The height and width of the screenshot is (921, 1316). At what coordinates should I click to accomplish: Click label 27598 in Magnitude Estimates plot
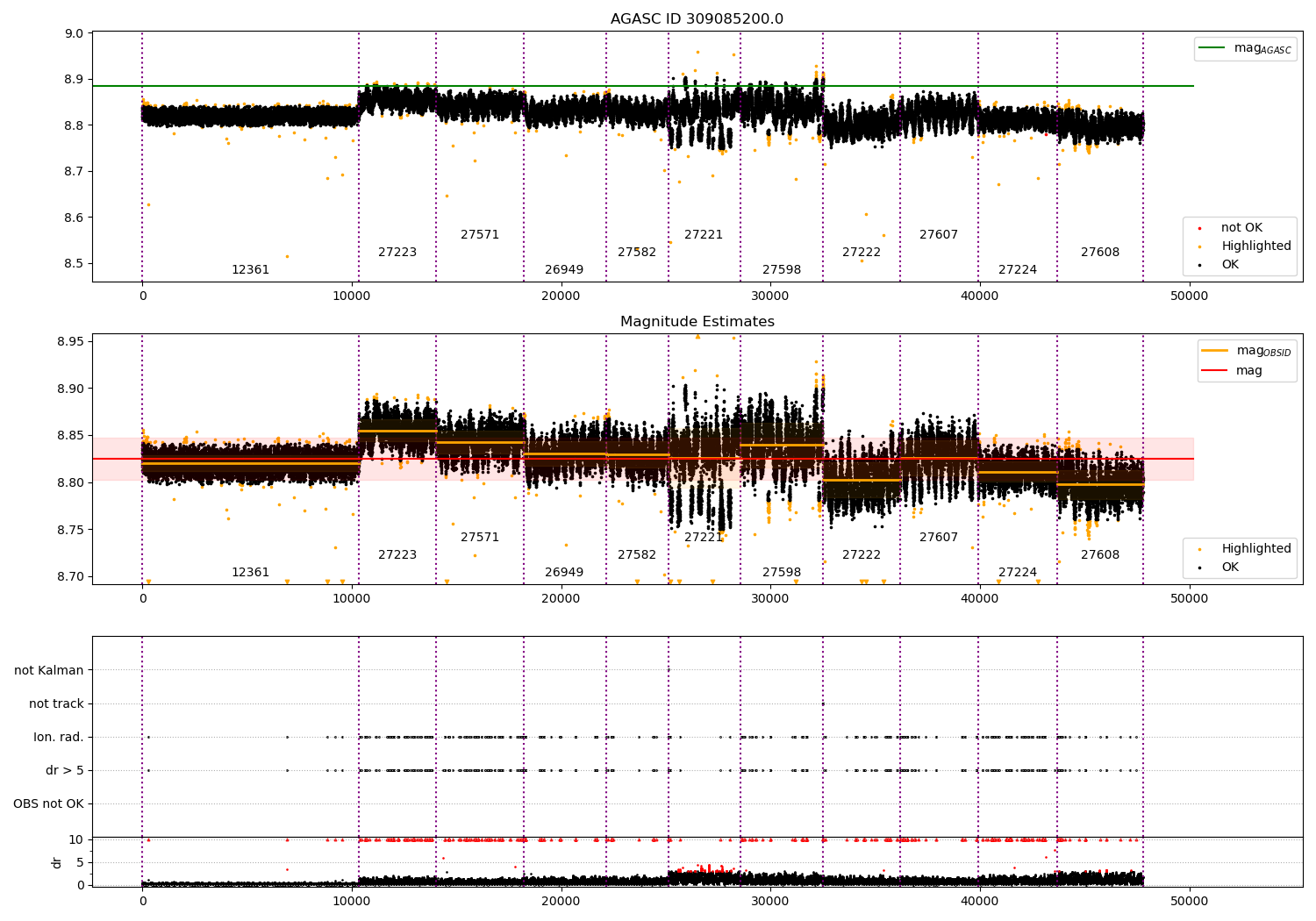tap(782, 573)
